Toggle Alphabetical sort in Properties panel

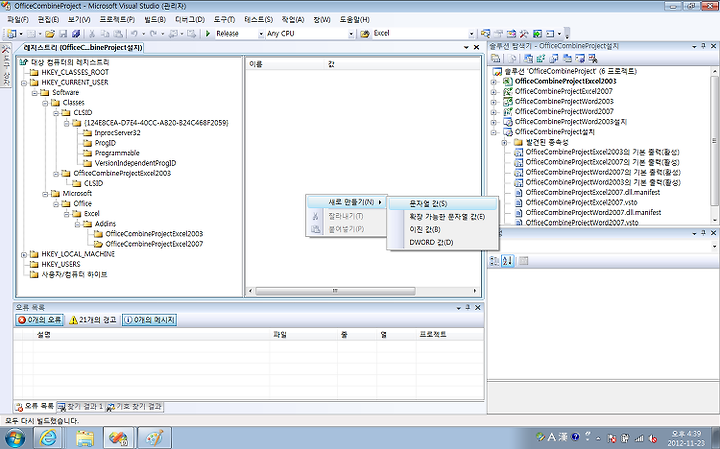tap(507, 261)
